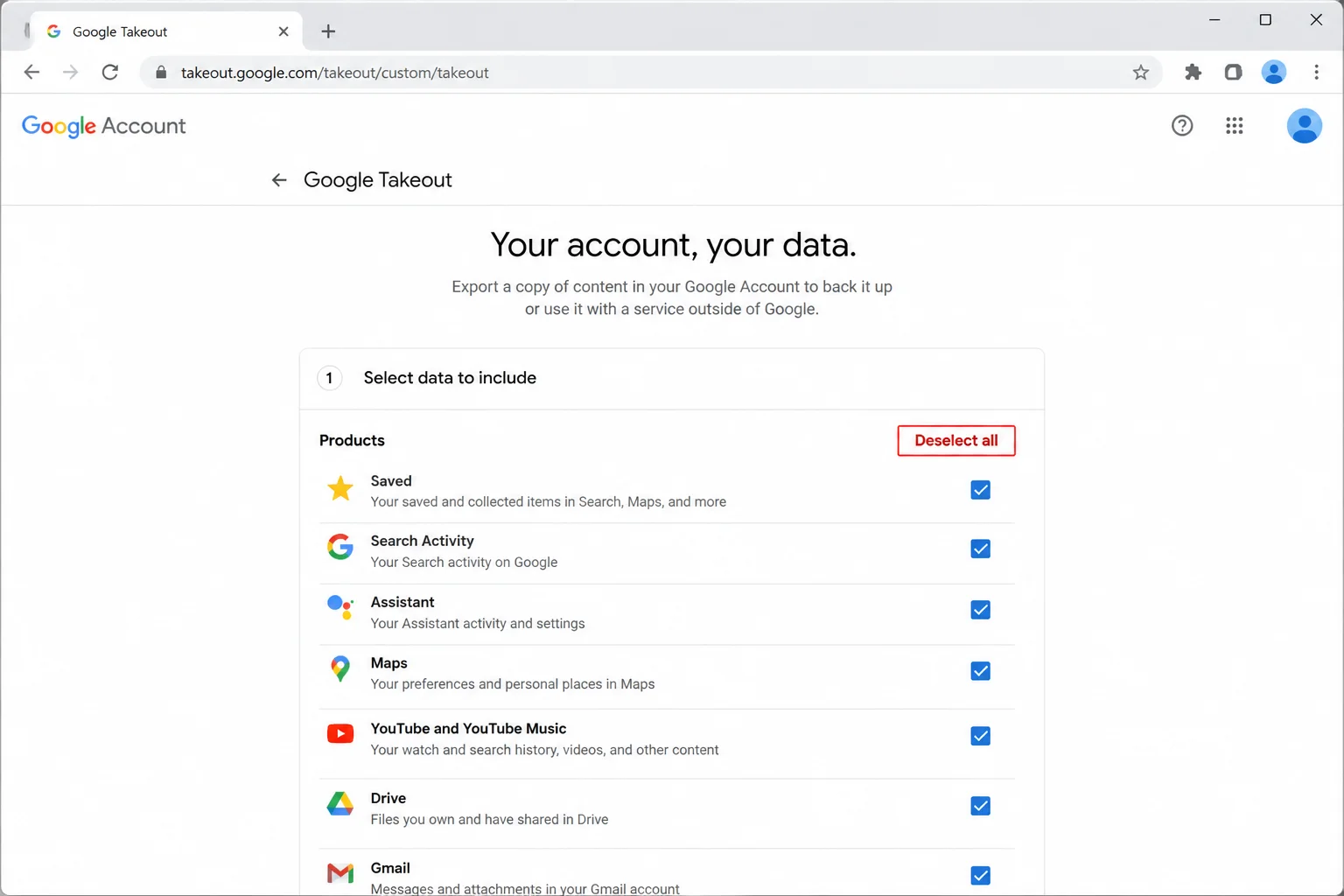Viewport: 1344px width, 896px height.
Task: Open a new browser tab
Action: 328,31
